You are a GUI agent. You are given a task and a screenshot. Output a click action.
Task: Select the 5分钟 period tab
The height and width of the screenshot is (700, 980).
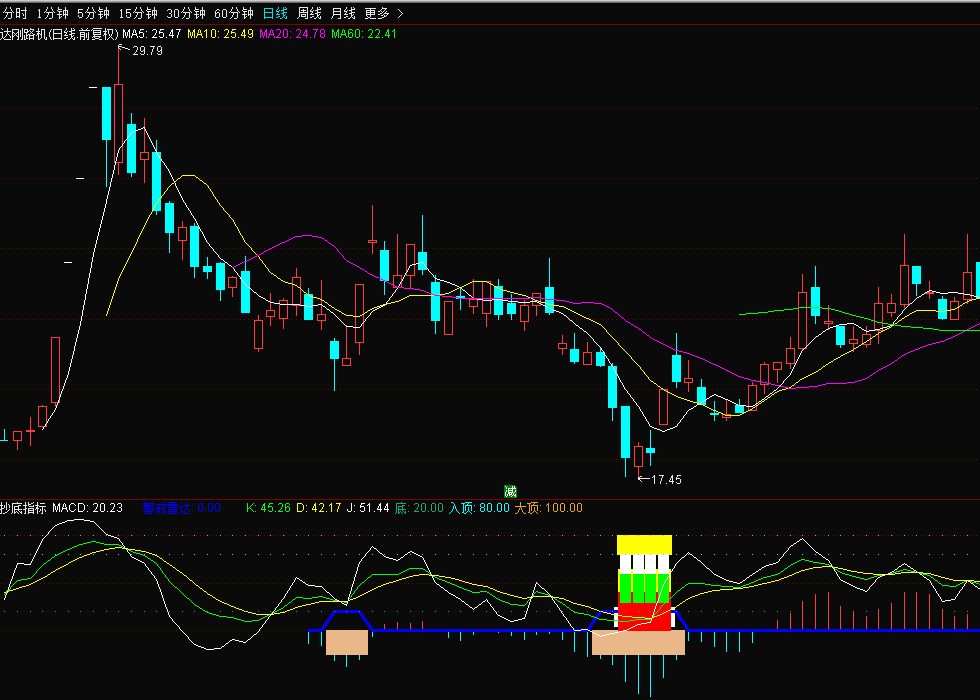click(93, 13)
